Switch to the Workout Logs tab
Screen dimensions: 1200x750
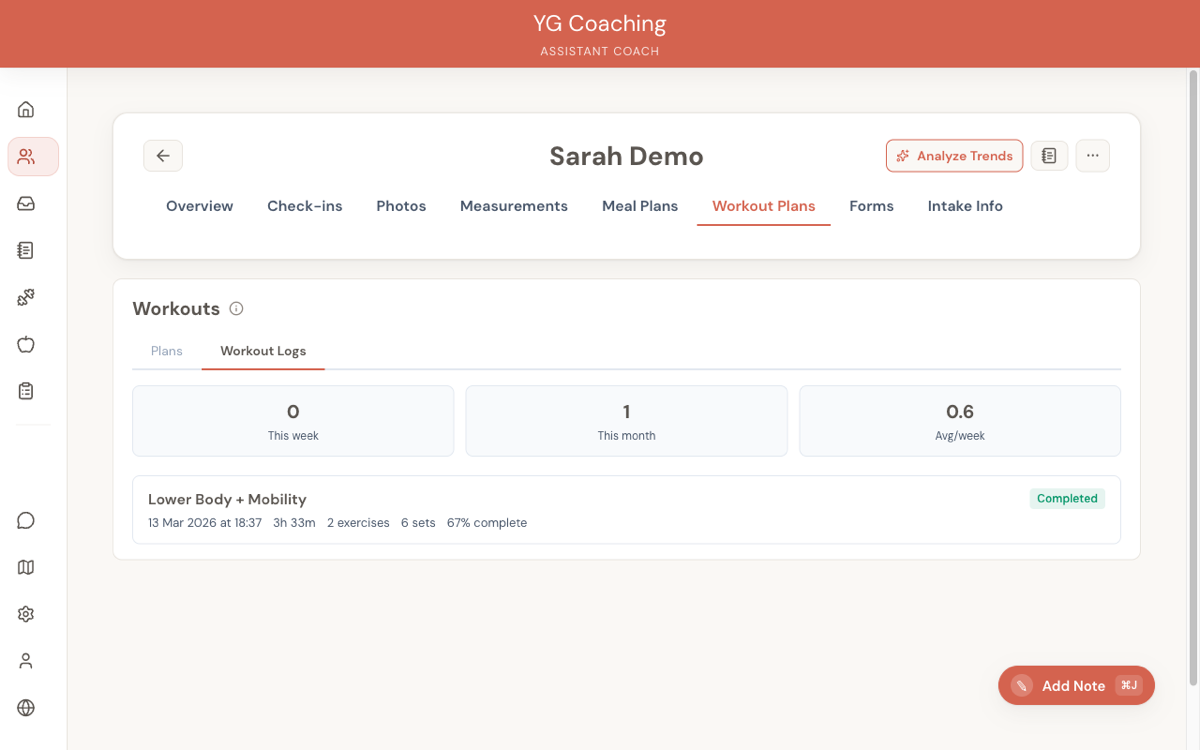click(263, 351)
